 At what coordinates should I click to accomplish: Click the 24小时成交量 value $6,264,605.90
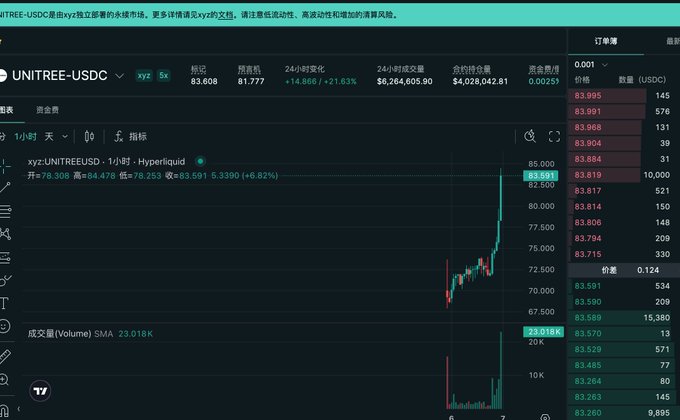(405, 81)
